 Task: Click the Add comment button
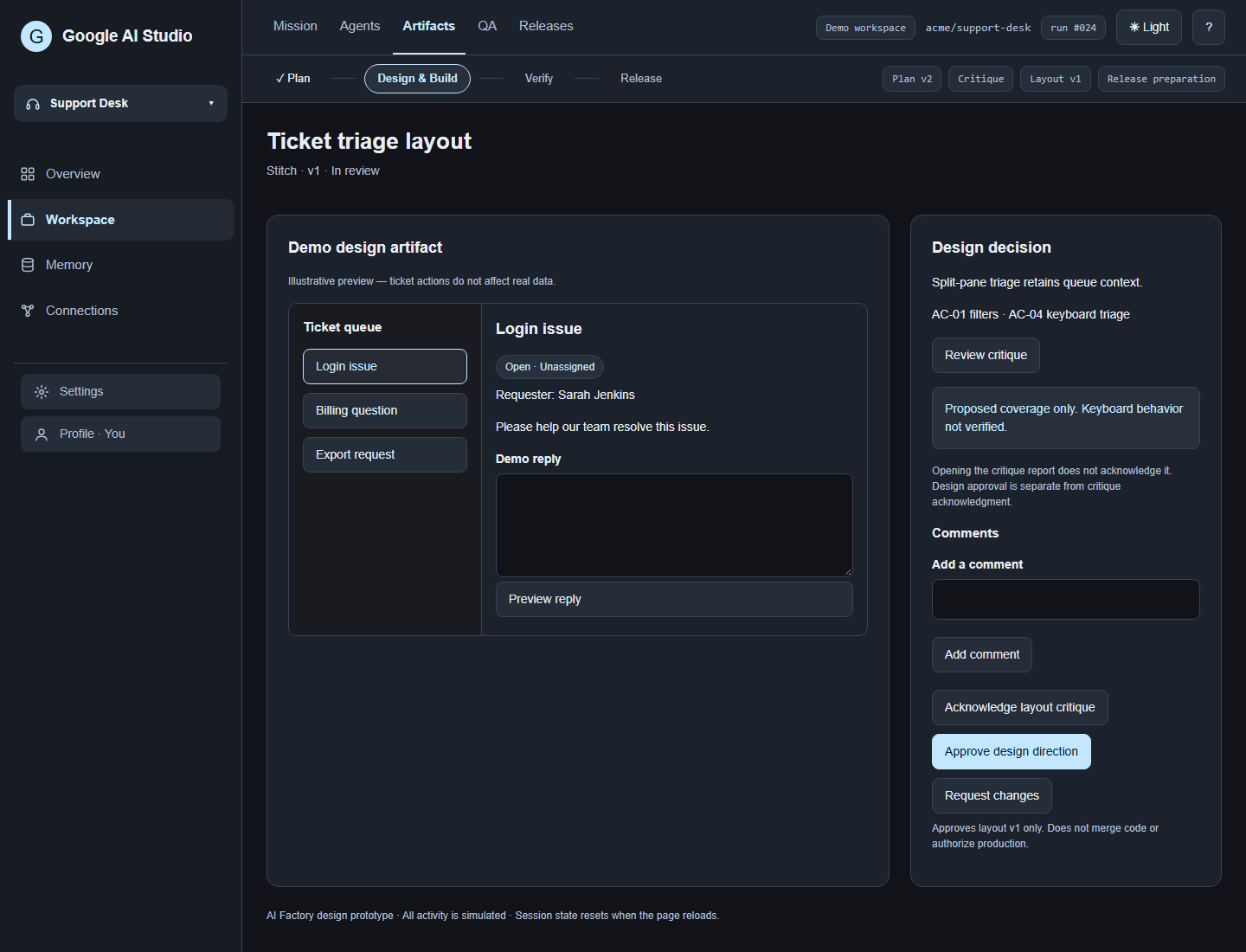(982, 655)
